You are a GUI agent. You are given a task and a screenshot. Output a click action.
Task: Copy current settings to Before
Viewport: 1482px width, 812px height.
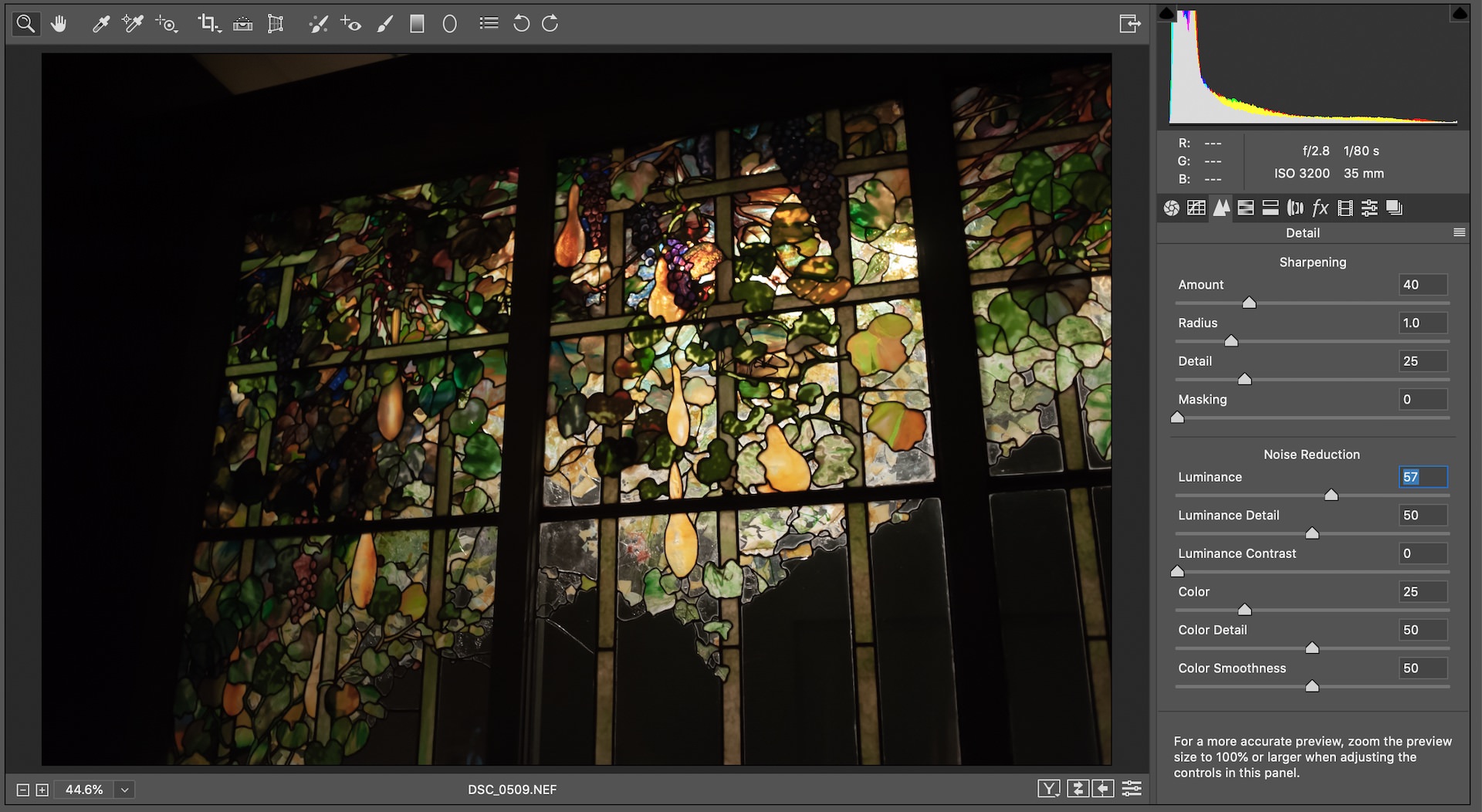pyautogui.click(x=1103, y=788)
